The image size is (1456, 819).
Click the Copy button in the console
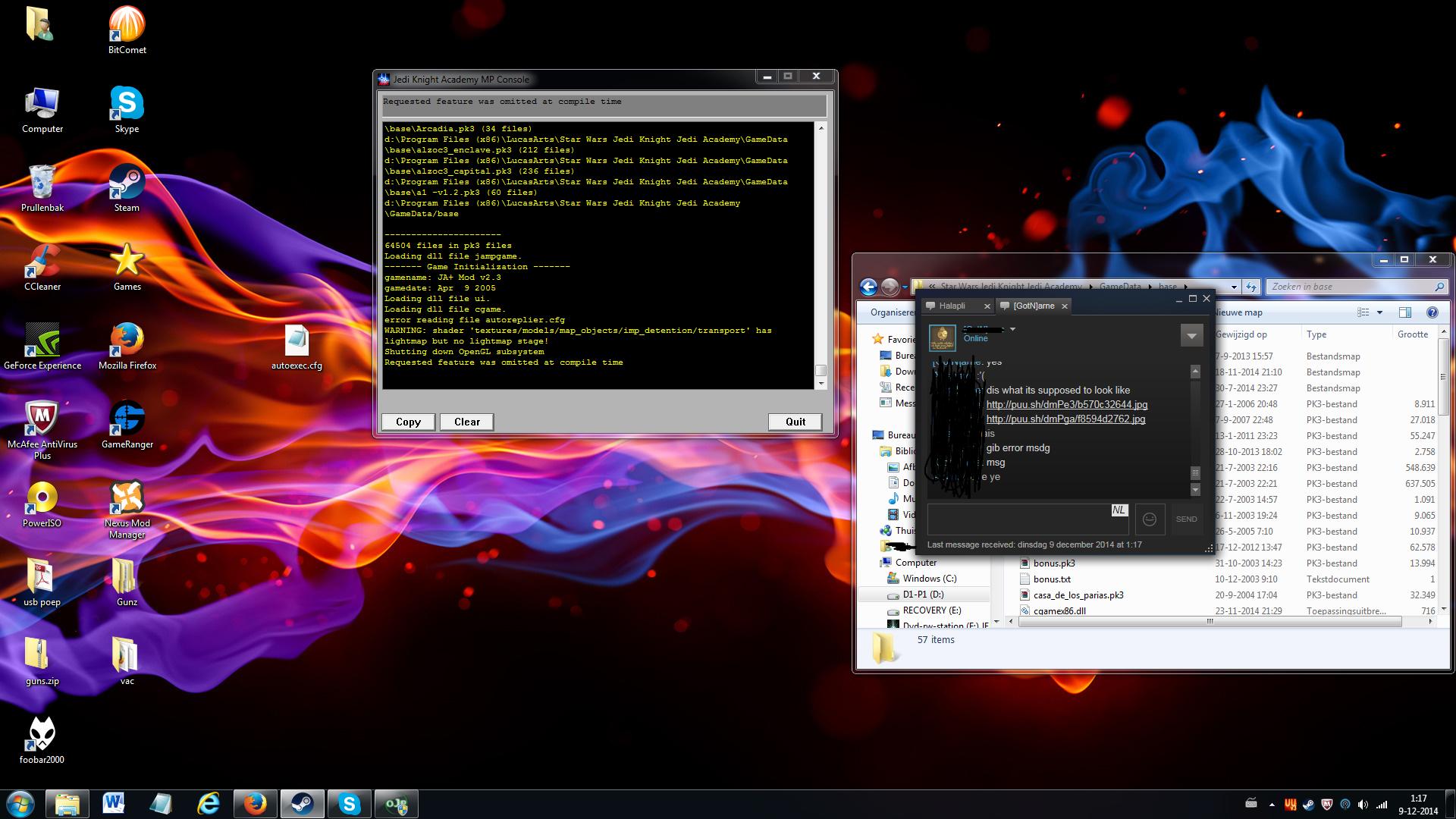pos(408,422)
